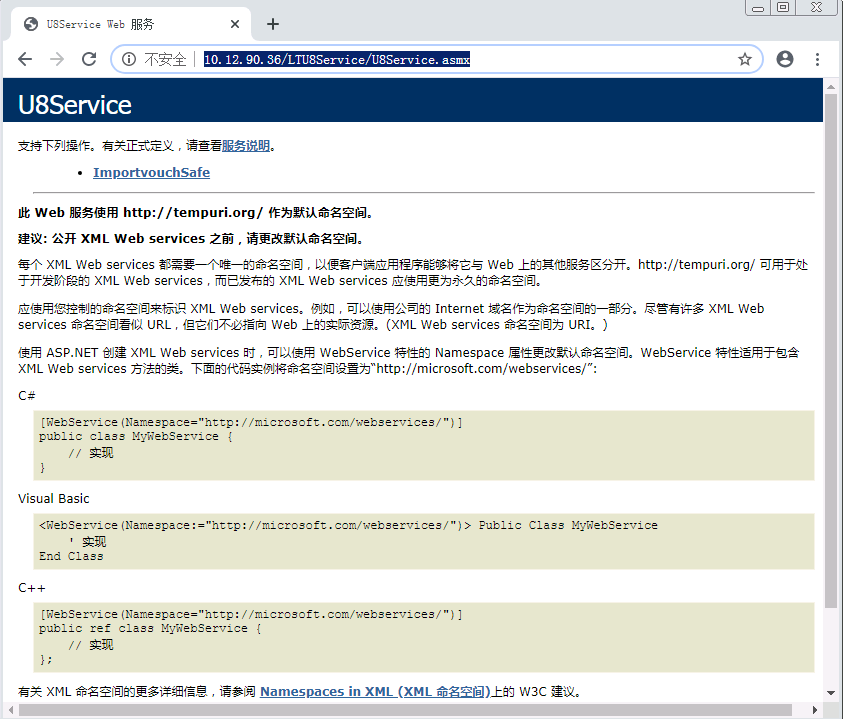Open the user profile avatar menu
843x719 pixels.
click(x=785, y=59)
